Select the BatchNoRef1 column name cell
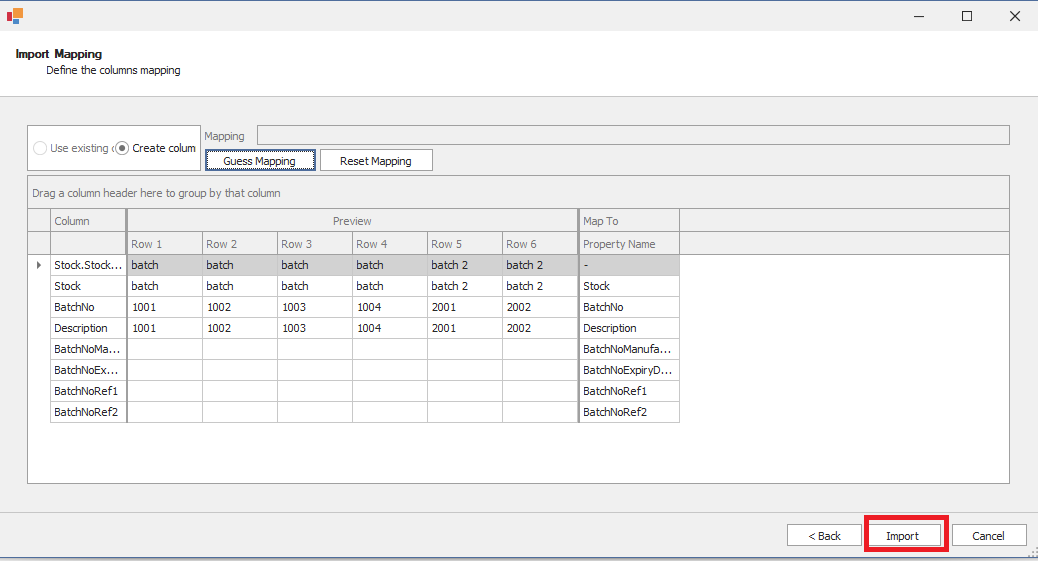The image size is (1038, 561). 88,391
